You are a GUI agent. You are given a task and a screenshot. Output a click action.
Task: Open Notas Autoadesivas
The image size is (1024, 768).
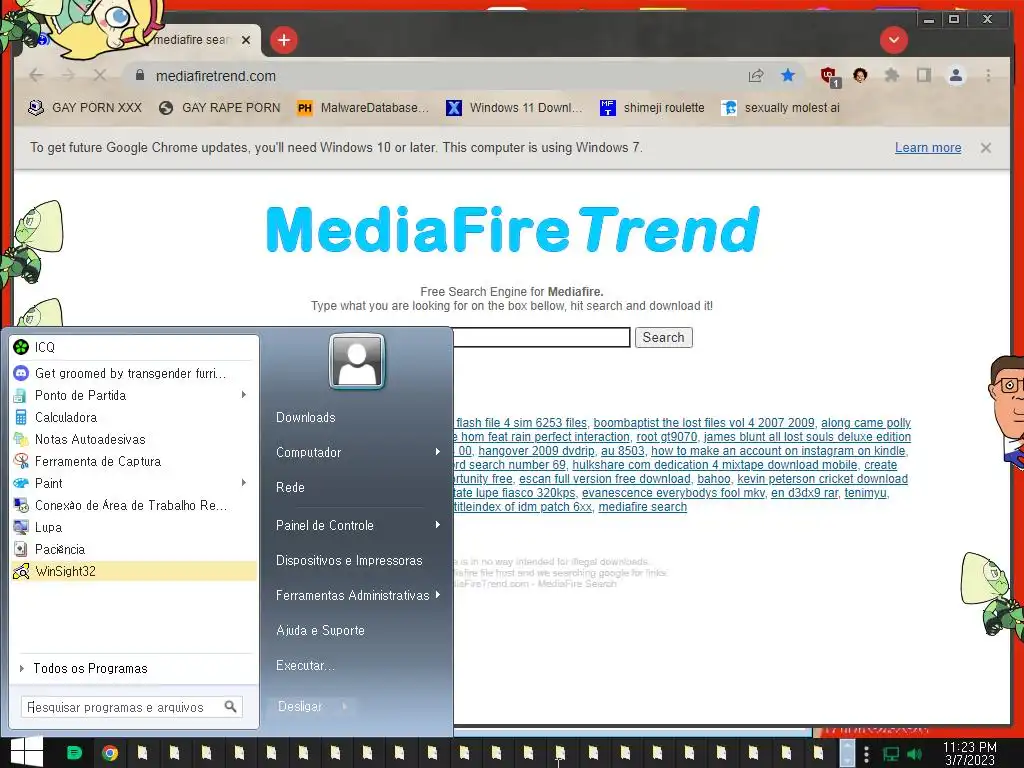134,439
